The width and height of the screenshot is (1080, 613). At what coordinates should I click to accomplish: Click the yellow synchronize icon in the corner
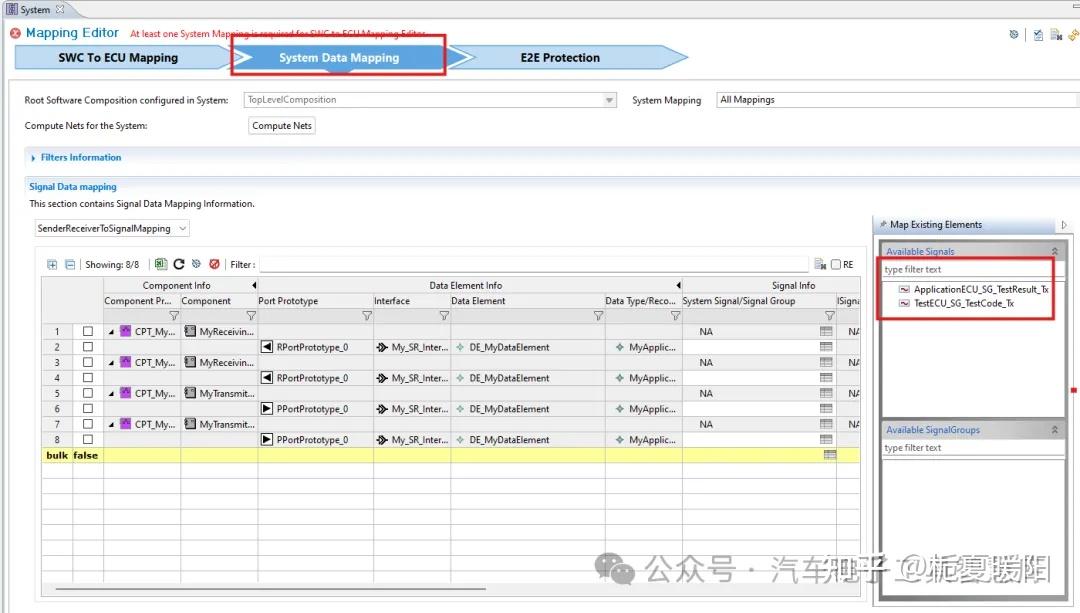(1073, 34)
